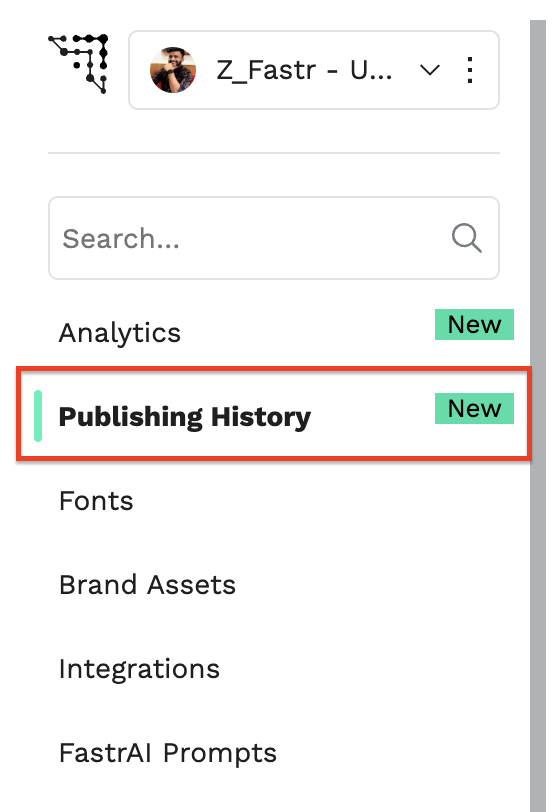Click the New badge beside Analytics

pos(474,325)
